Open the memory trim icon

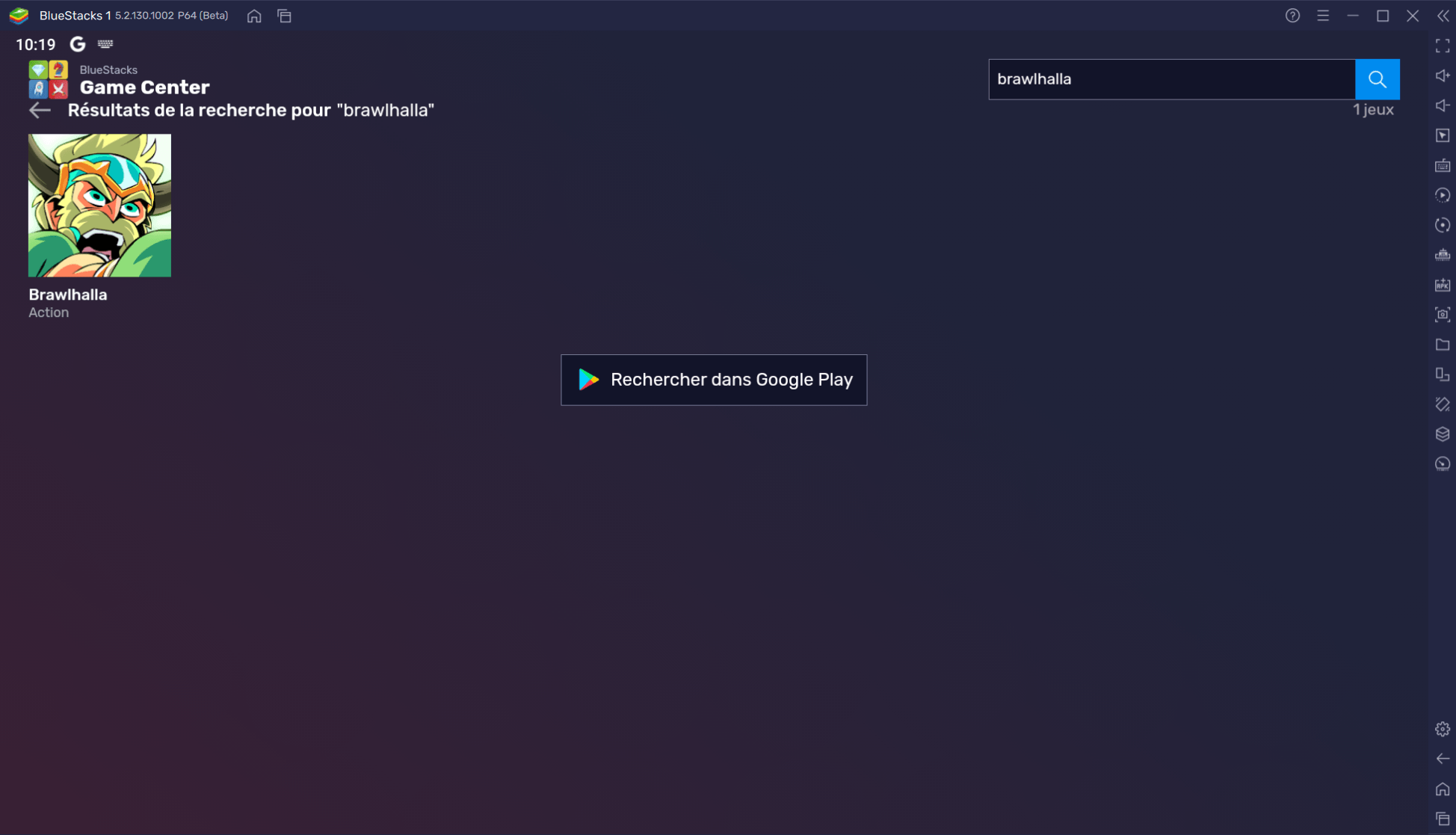1443,255
